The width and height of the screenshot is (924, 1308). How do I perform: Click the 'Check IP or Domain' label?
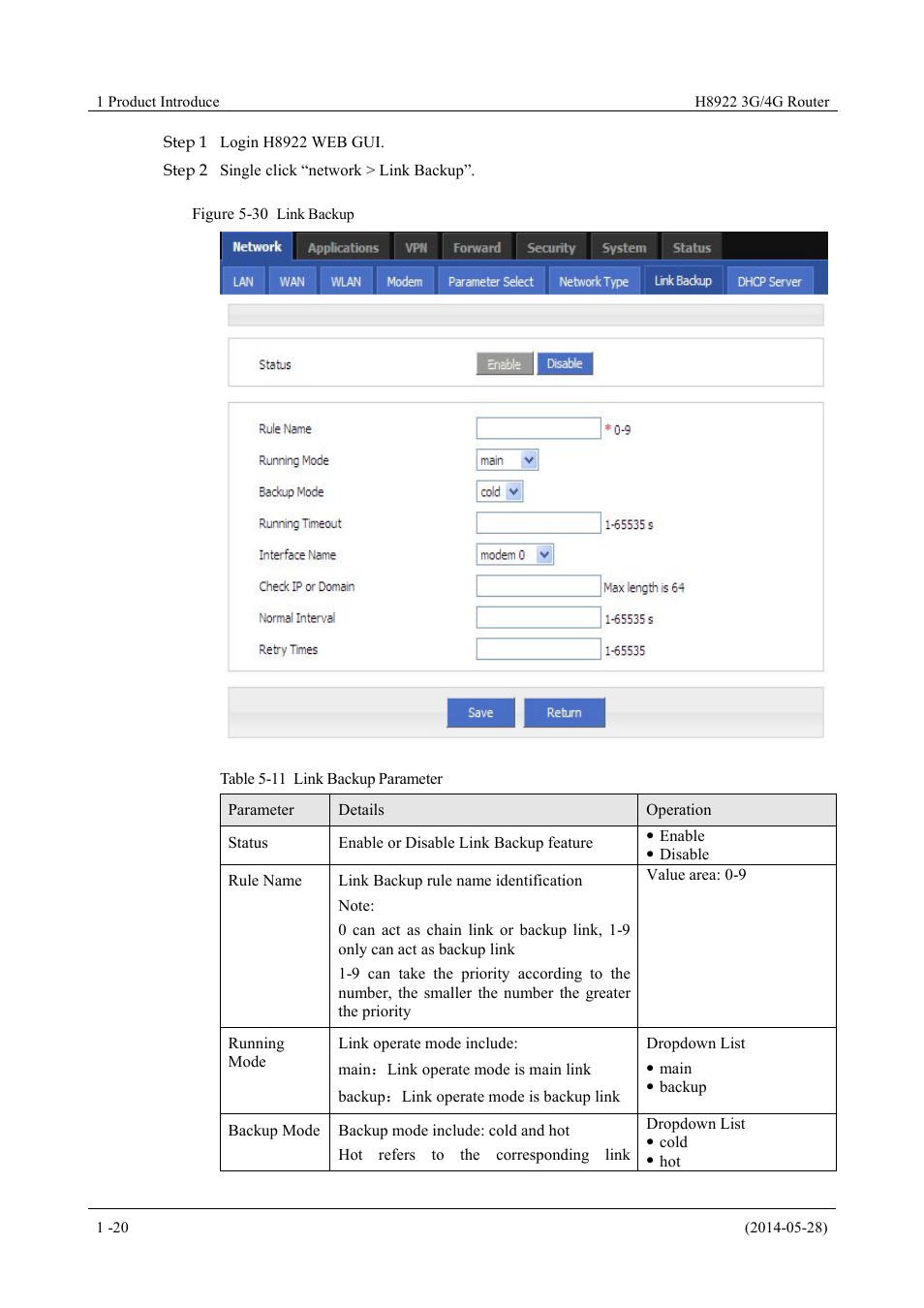306,587
